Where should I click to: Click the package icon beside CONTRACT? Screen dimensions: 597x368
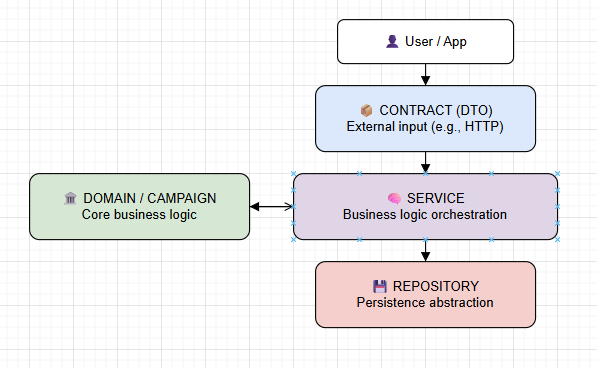point(366,110)
